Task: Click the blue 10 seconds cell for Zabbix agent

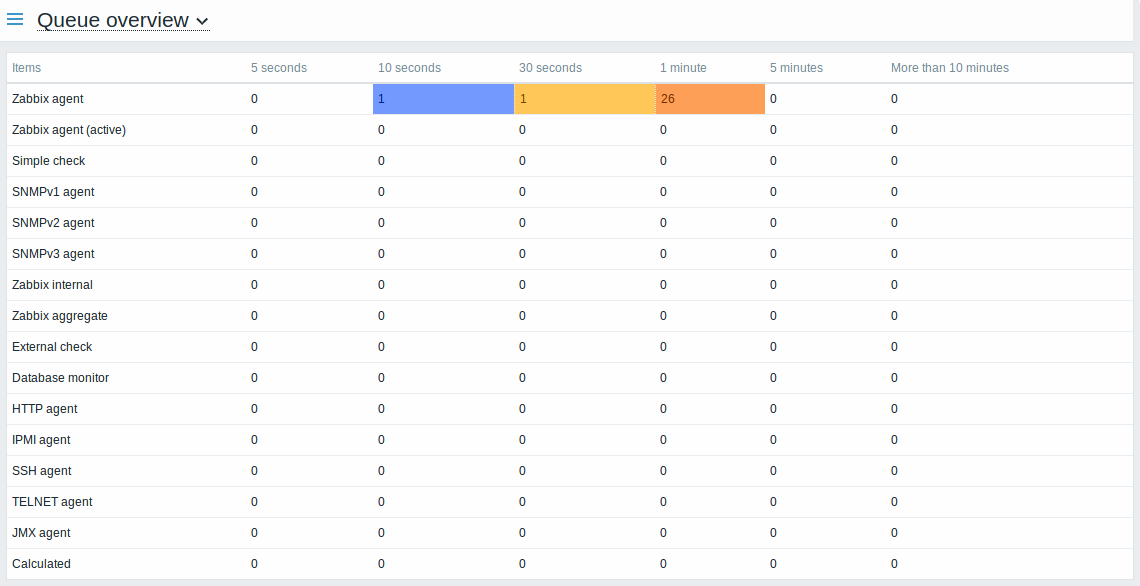Action: 443,99
